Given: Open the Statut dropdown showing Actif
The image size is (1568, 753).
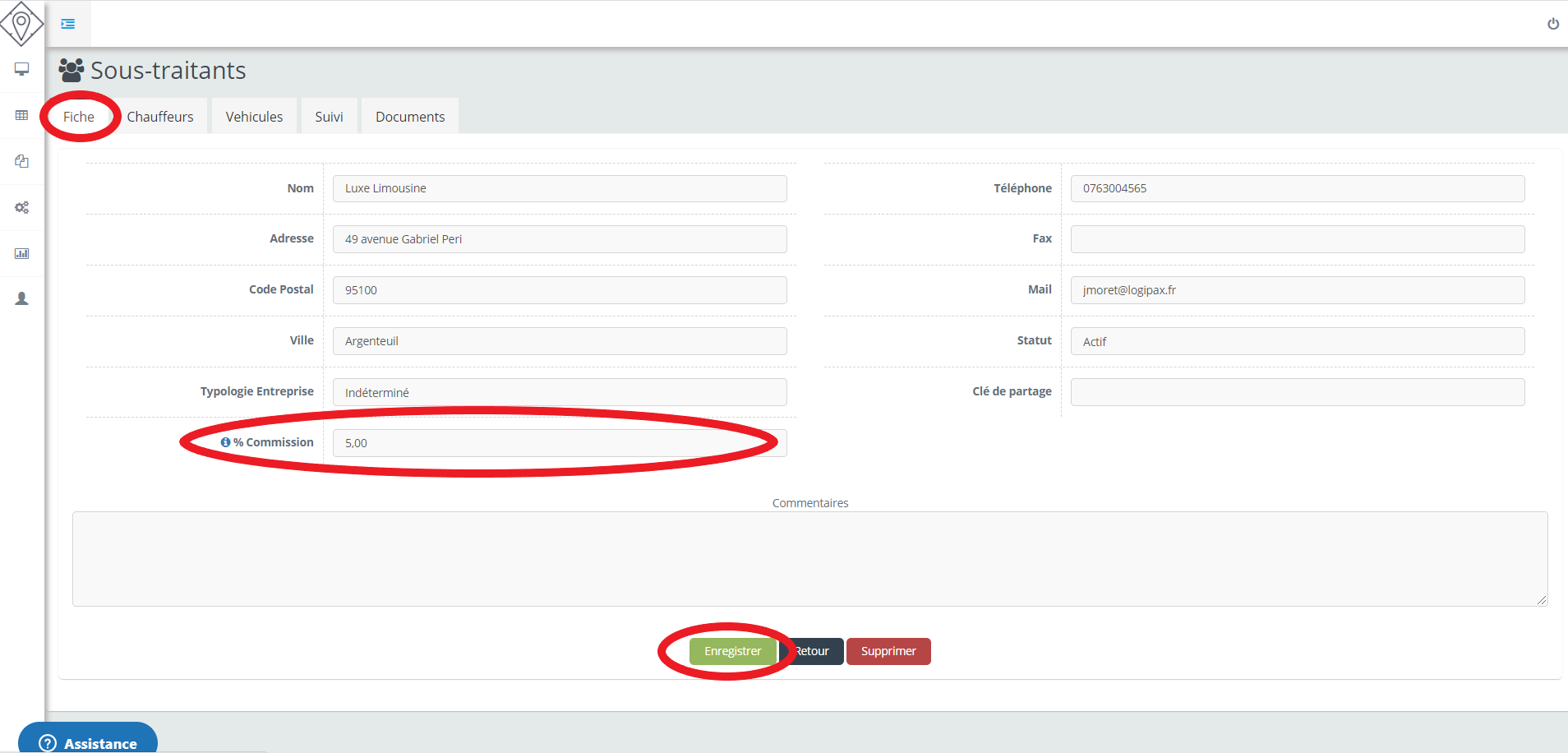Looking at the screenshot, I should (1297, 341).
